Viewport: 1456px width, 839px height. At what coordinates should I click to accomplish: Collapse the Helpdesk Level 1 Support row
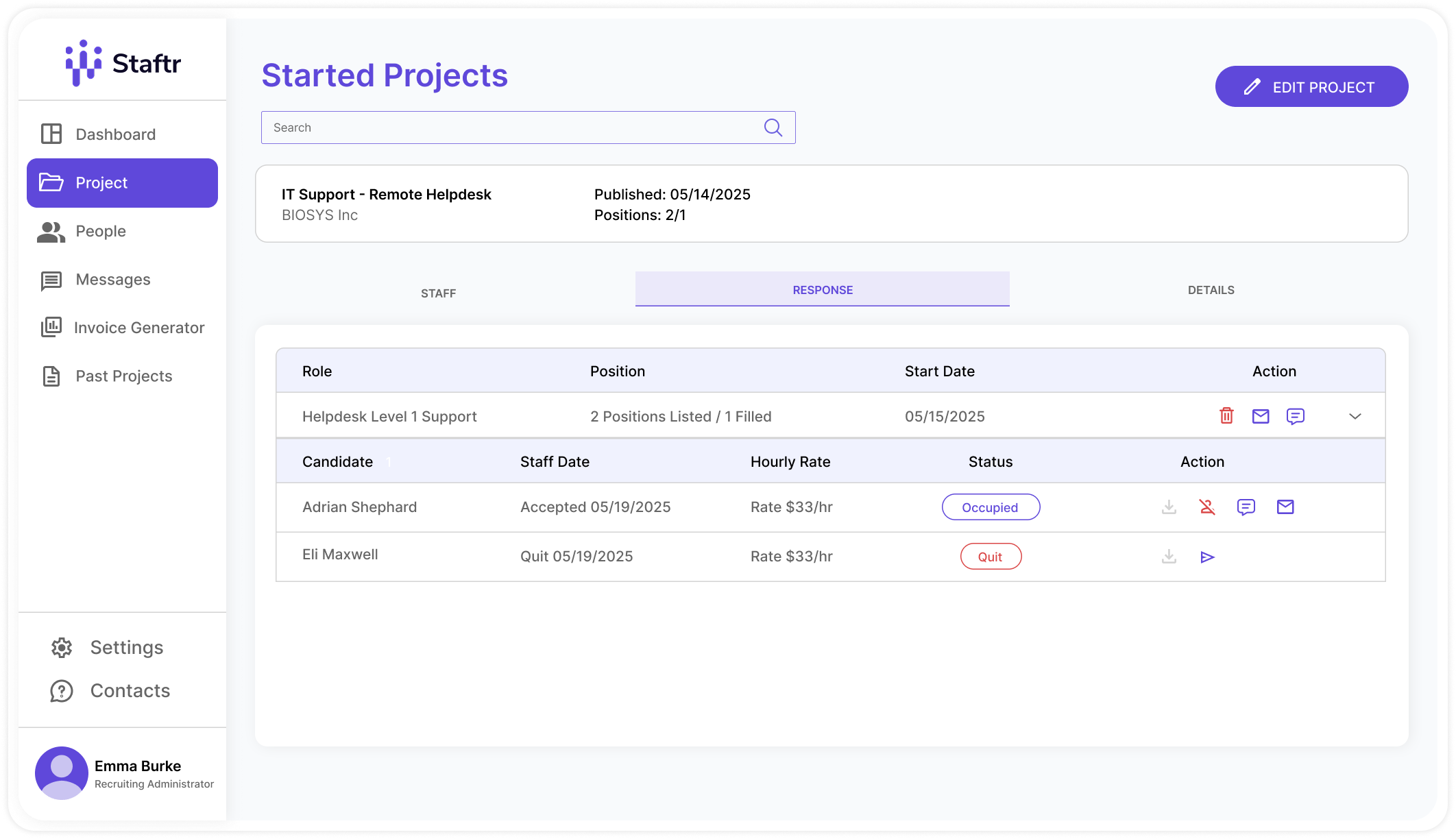[1355, 416]
